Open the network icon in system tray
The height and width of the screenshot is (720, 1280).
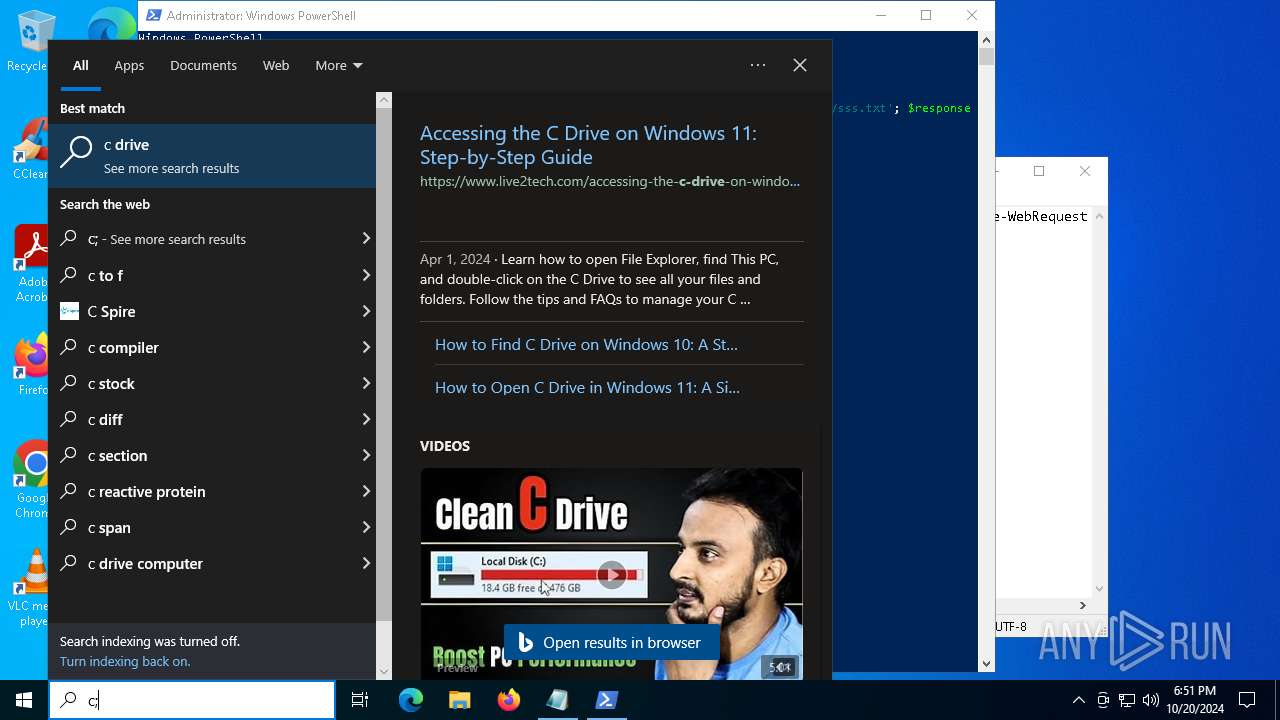1127,700
